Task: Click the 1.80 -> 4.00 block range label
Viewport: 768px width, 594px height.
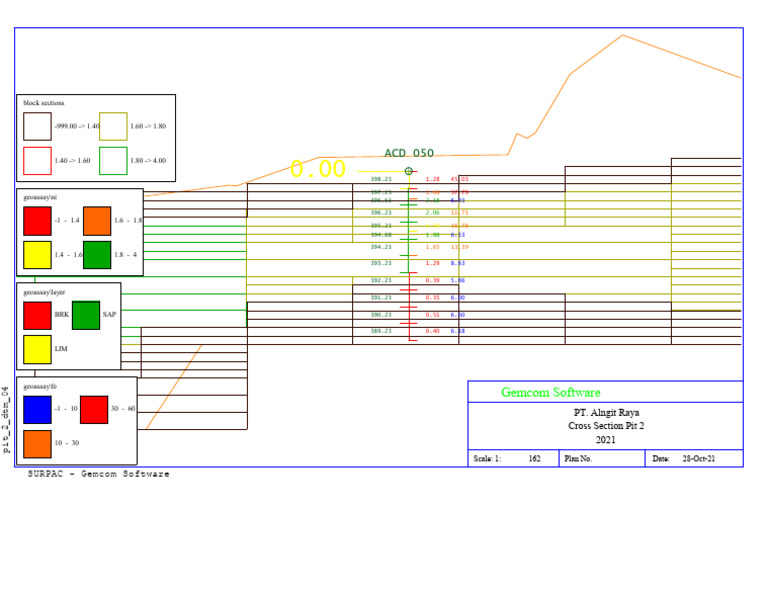Action: point(148,160)
